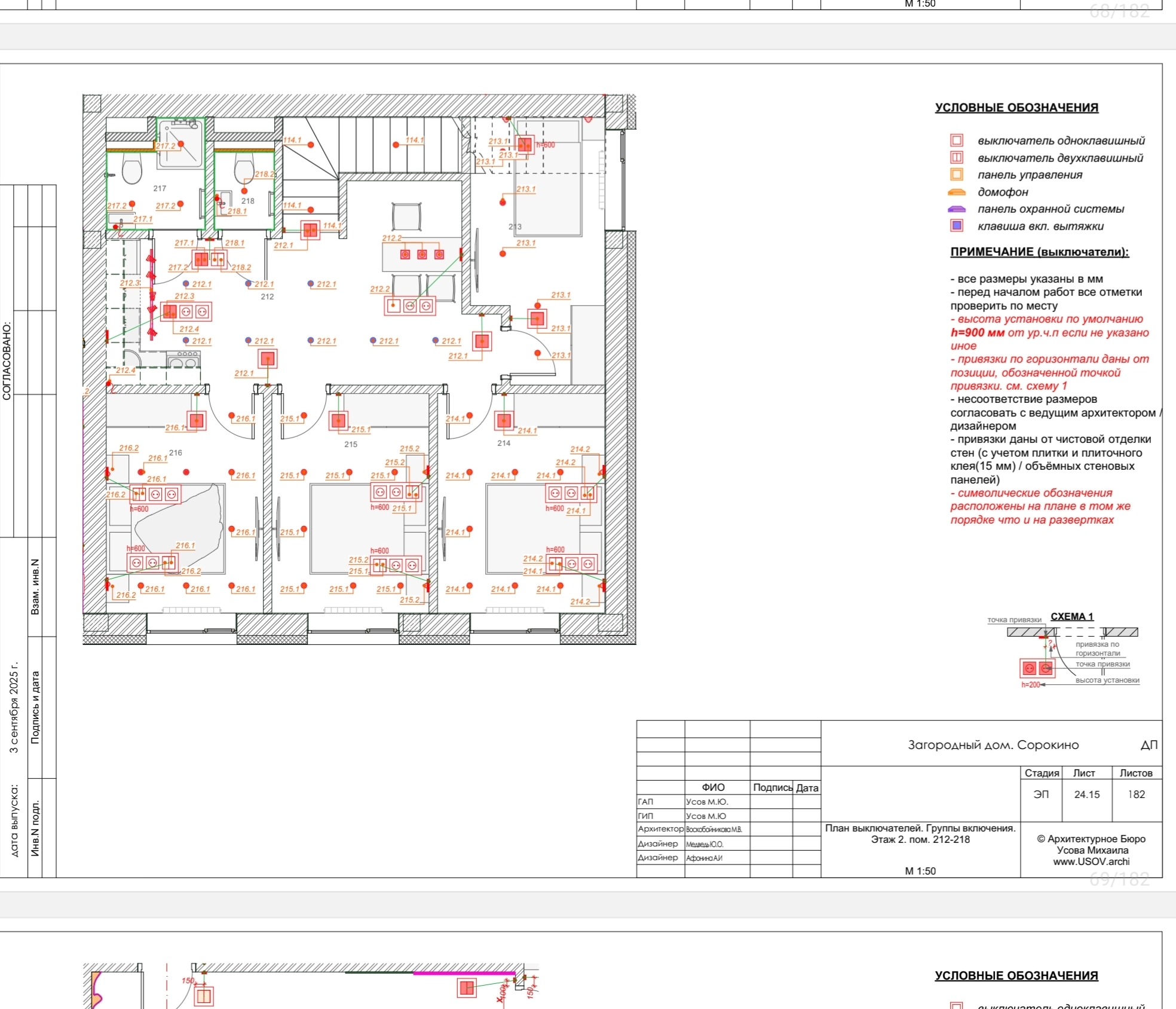
Task: Click the red h=900 мм note text
Action: point(978,333)
